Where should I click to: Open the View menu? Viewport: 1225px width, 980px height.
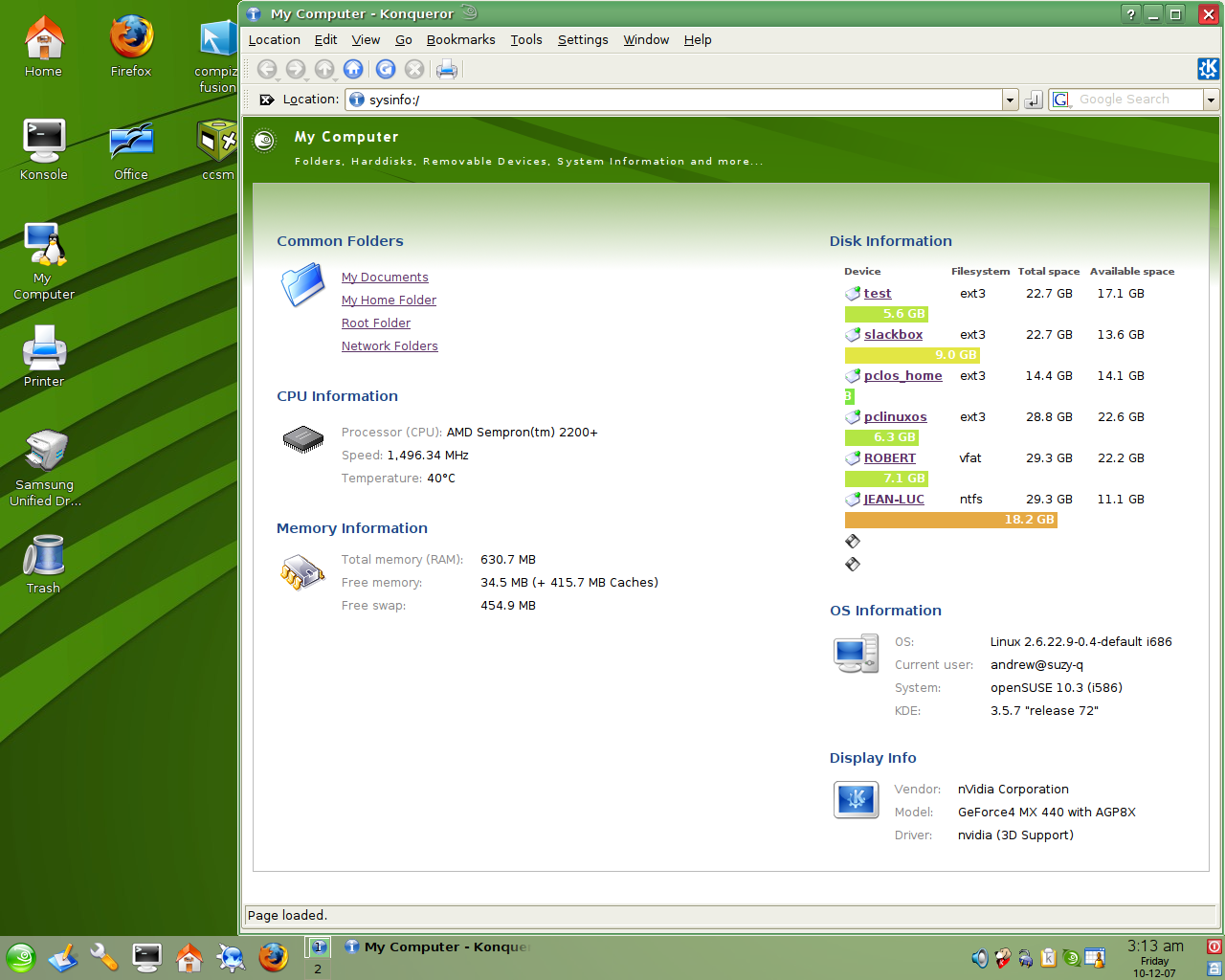point(366,39)
